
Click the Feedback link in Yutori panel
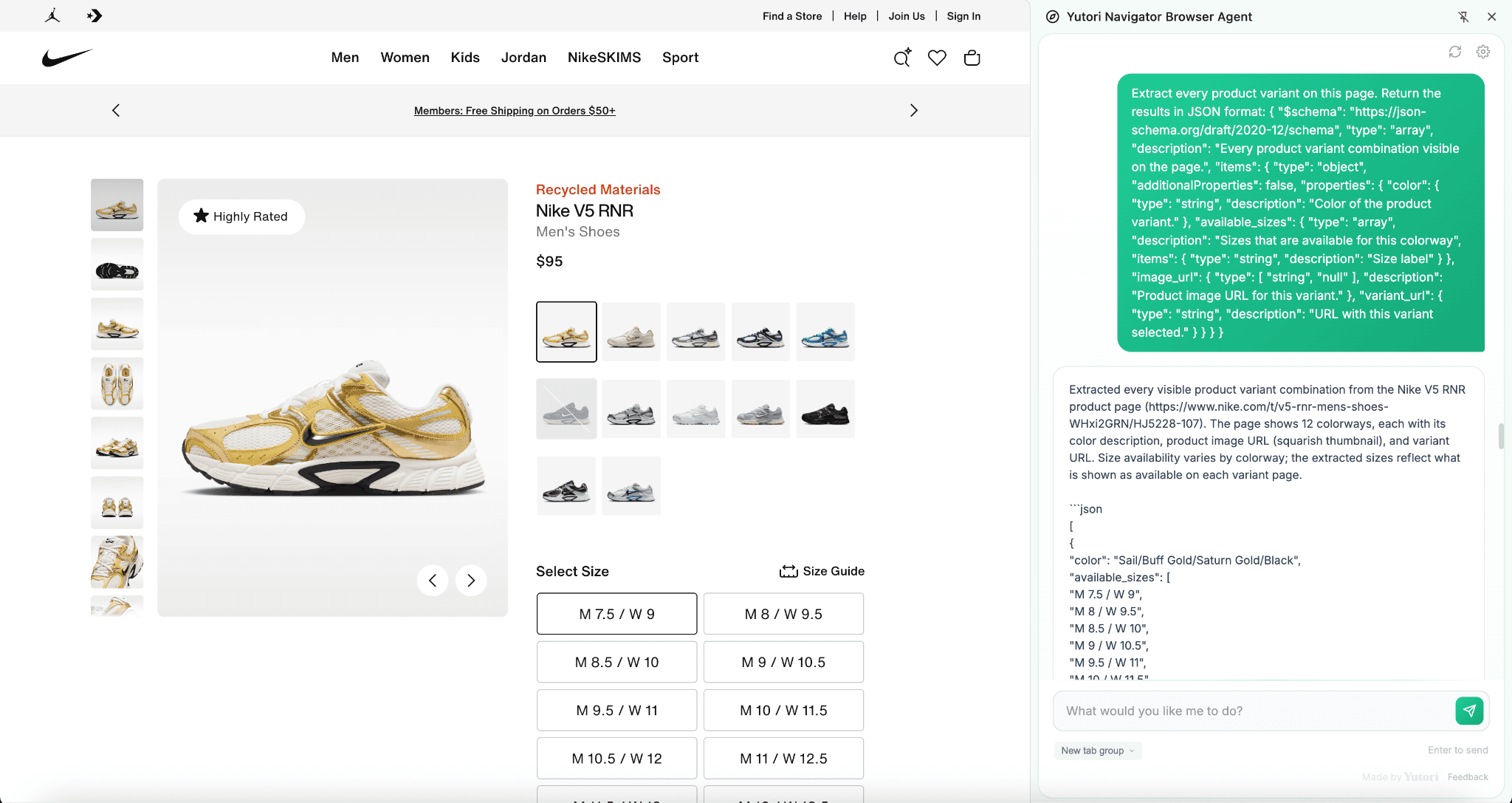pos(1468,777)
